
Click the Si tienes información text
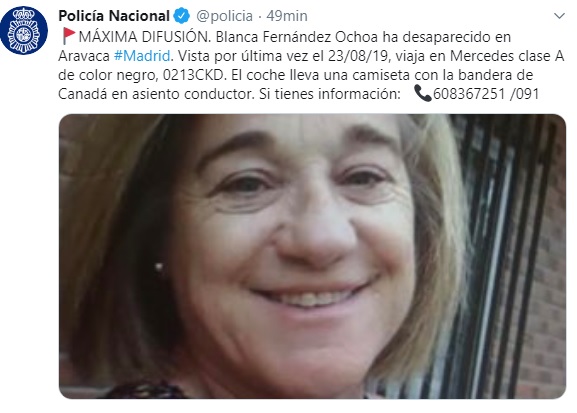click(330, 94)
